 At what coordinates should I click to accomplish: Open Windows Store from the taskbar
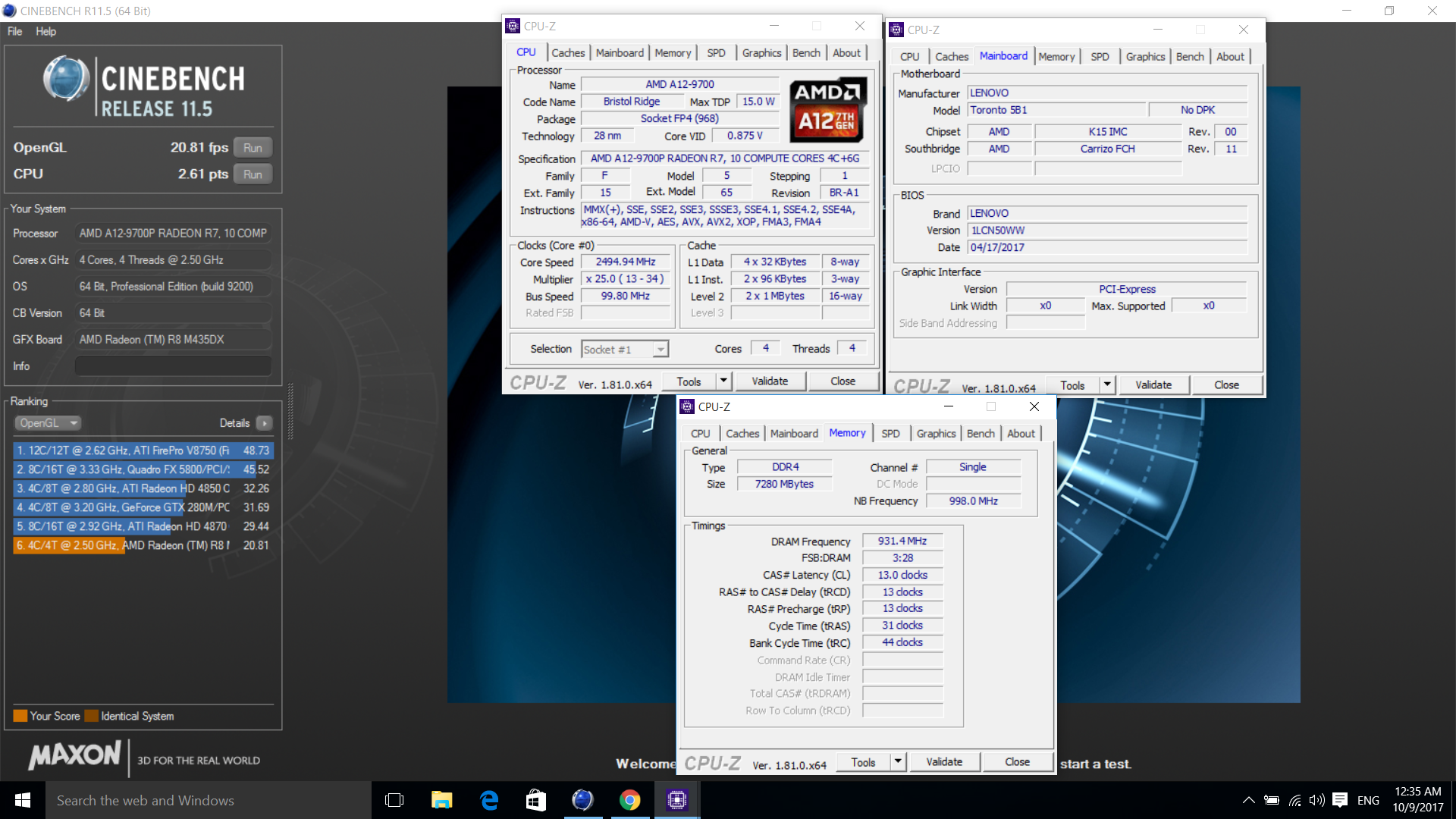[x=536, y=800]
